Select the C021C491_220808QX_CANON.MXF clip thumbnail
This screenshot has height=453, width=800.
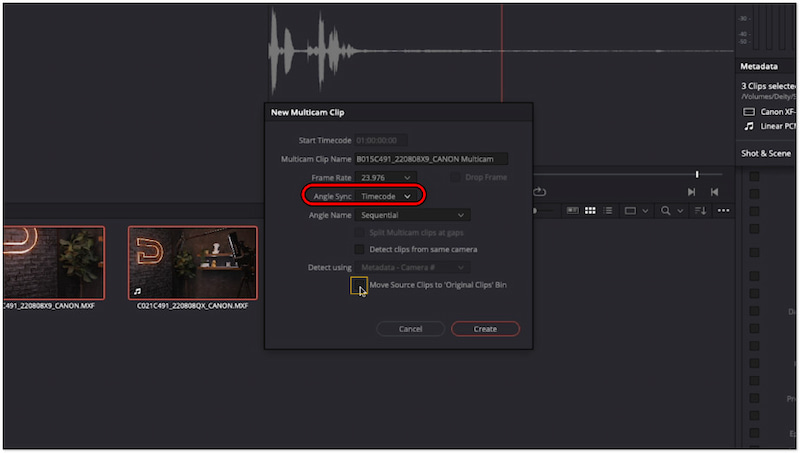click(x=192, y=262)
